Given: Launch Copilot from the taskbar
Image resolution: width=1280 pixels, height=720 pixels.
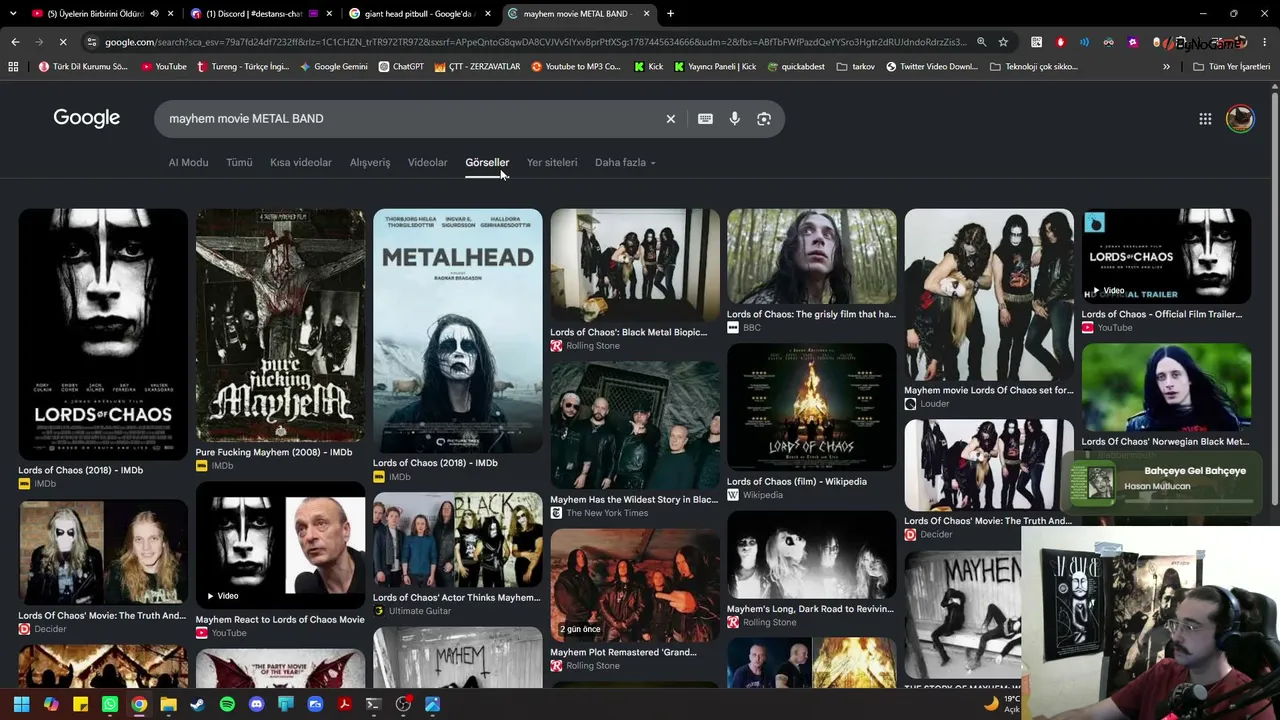Looking at the screenshot, I should pos(51,704).
